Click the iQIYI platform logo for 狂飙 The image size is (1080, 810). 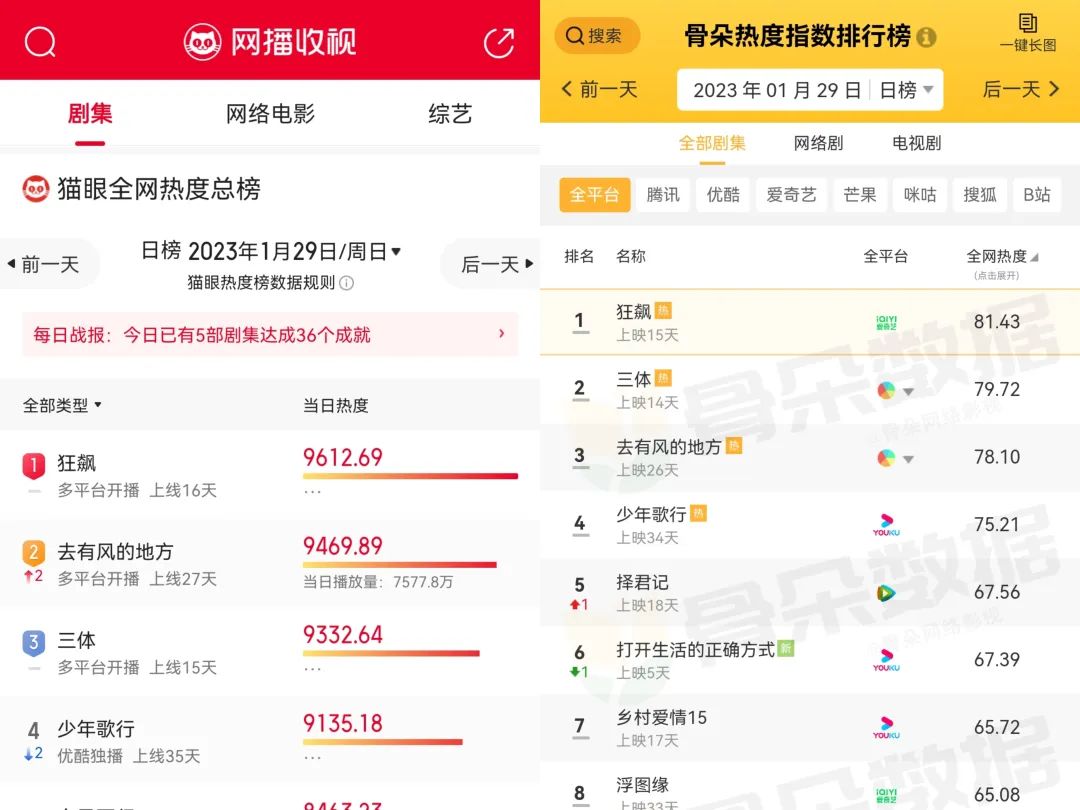(x=885, y=323)
